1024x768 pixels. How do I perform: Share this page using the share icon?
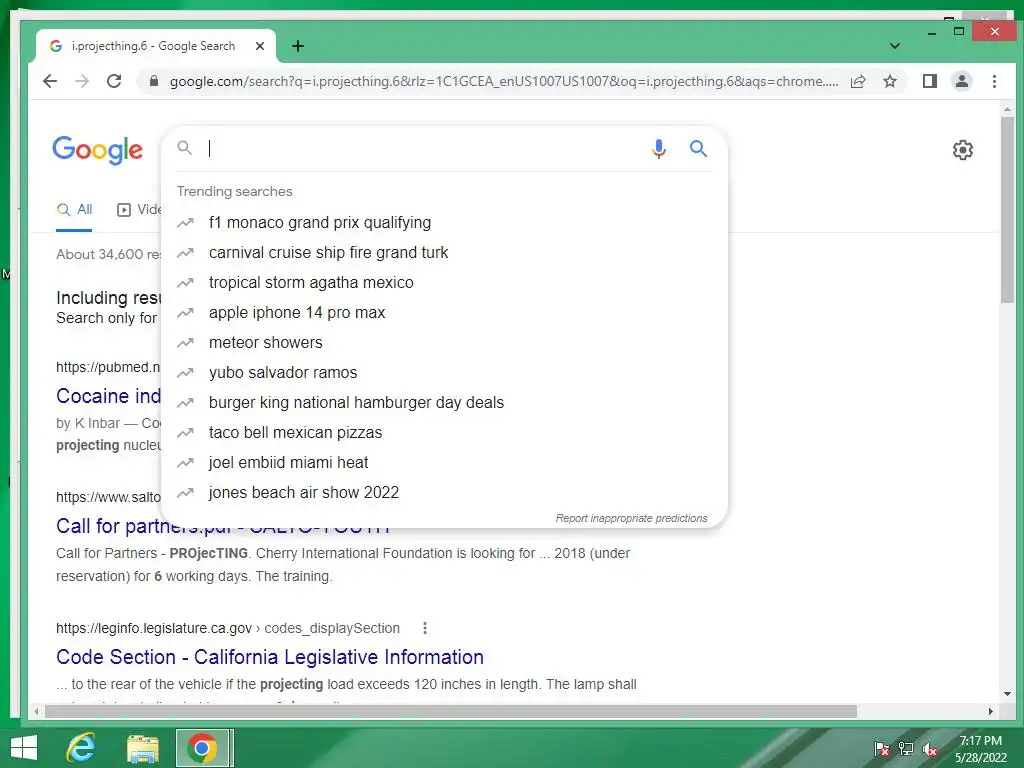pyautogui.click(x=858, y=81)
